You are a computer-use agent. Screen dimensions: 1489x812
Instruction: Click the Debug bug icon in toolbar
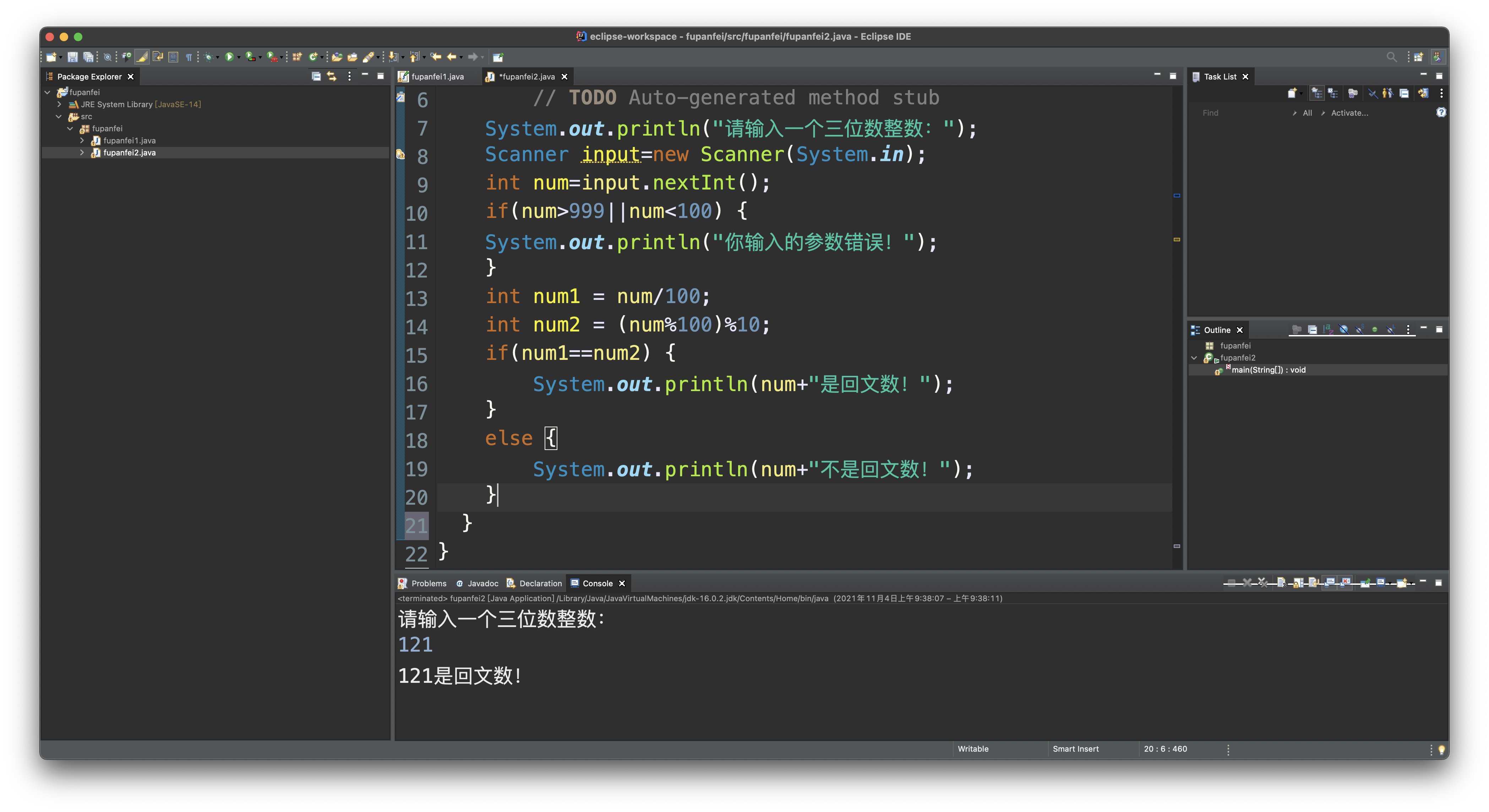[208, 57]
